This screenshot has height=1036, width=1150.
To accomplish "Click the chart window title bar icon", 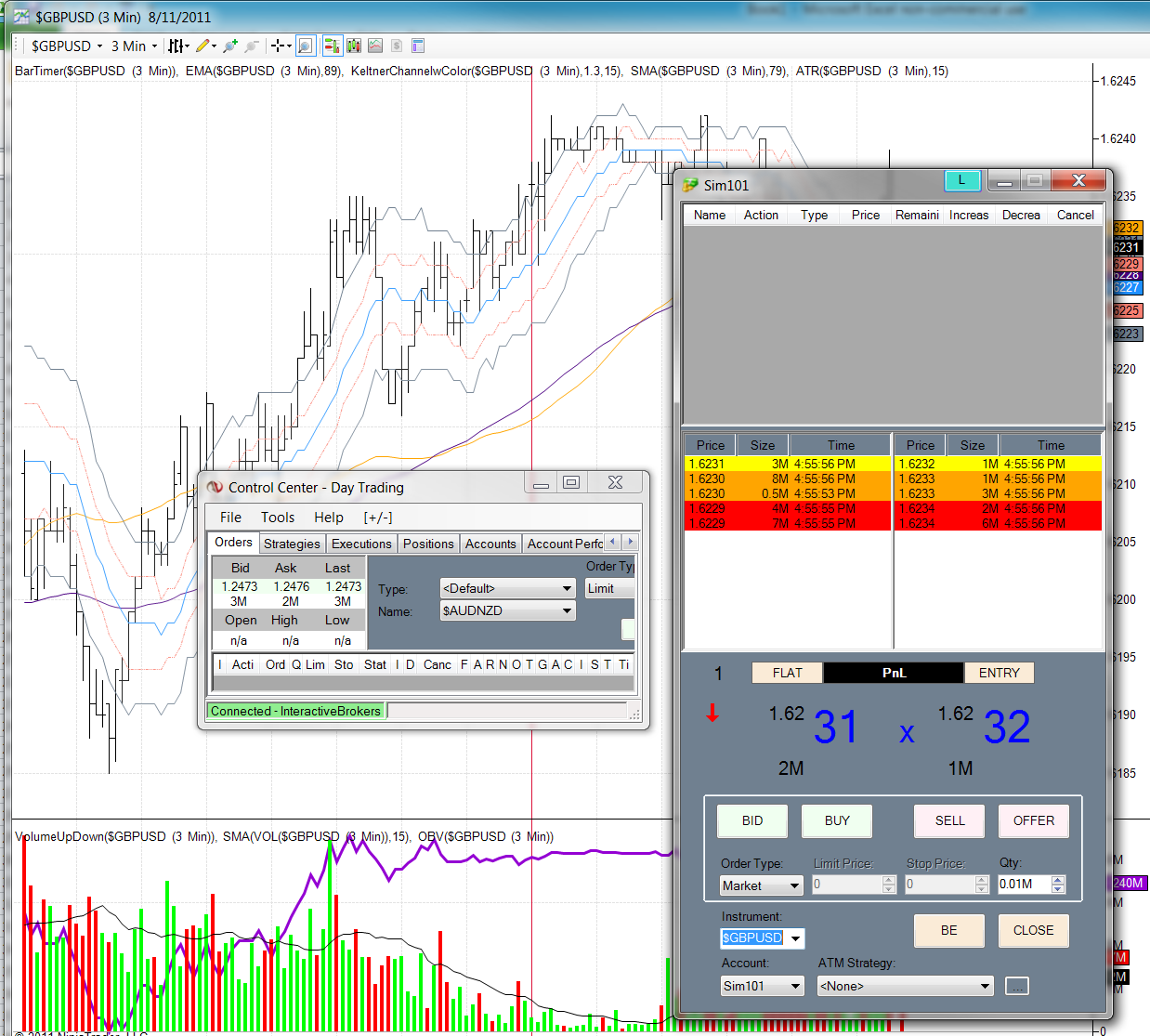I will tap(21, 17).
